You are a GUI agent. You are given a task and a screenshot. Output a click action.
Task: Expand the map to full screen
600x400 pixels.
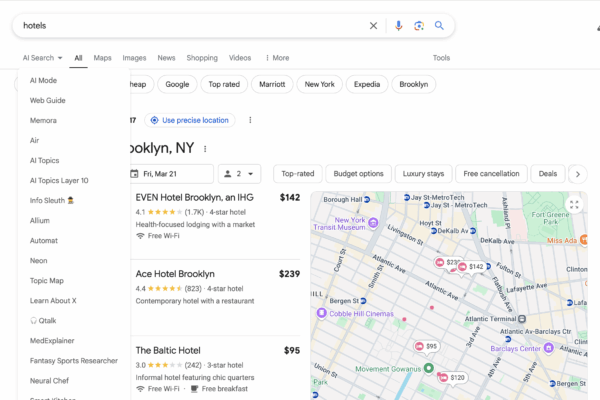(x=574, y=204)
